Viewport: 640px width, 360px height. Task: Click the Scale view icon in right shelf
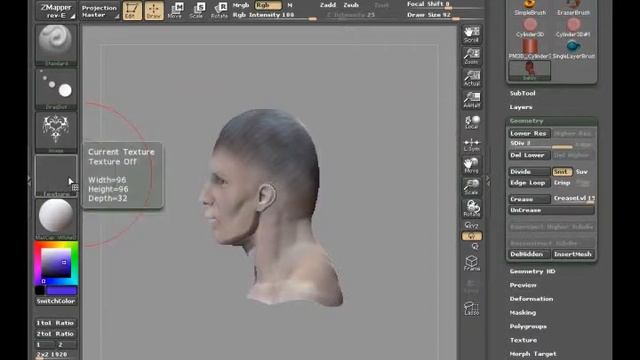click(x=471, y=187)
